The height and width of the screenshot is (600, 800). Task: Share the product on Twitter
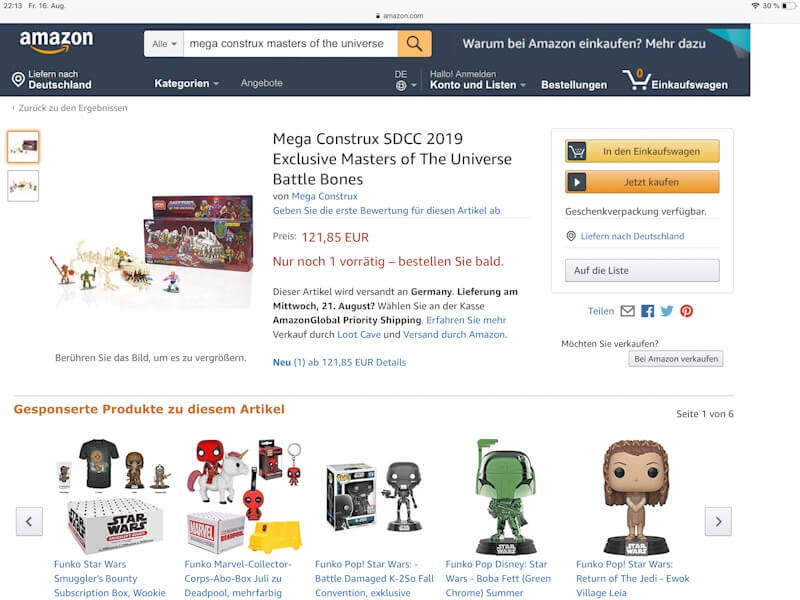(x=667, y=311)
